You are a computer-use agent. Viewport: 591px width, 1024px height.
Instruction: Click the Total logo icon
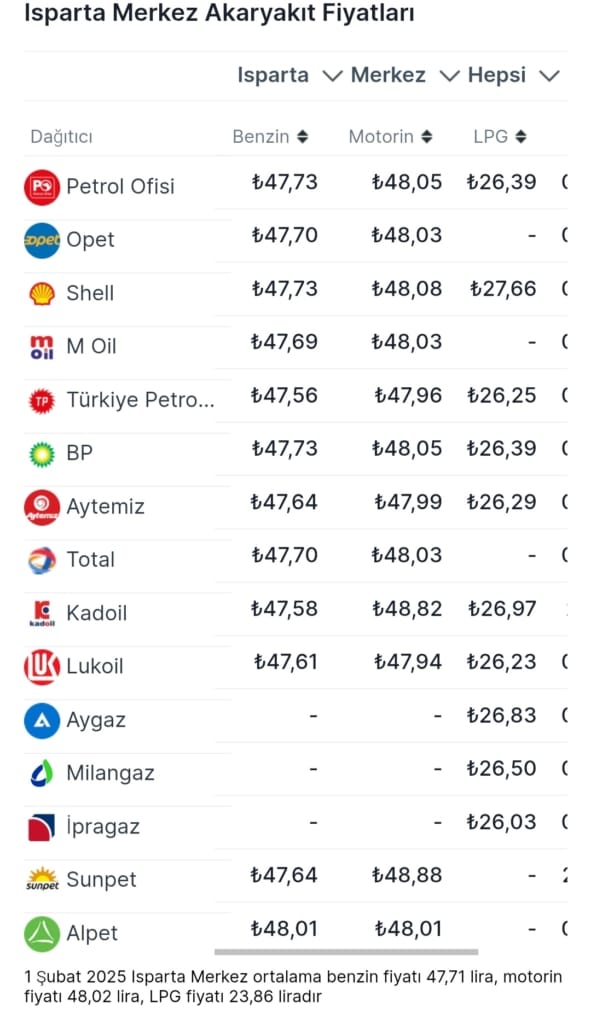(42, 560)
